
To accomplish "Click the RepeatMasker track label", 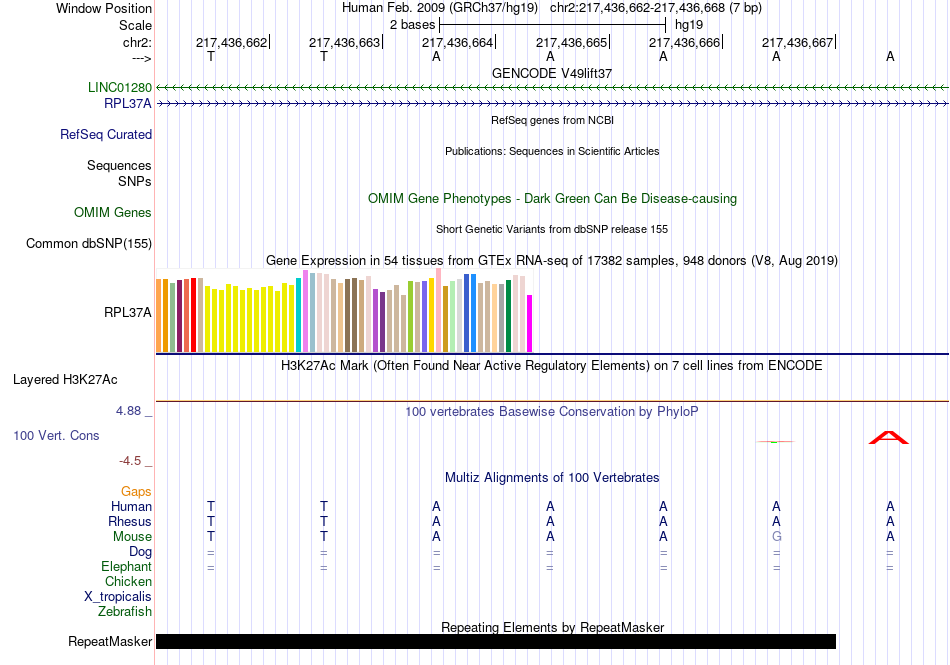I will point(110,641).
